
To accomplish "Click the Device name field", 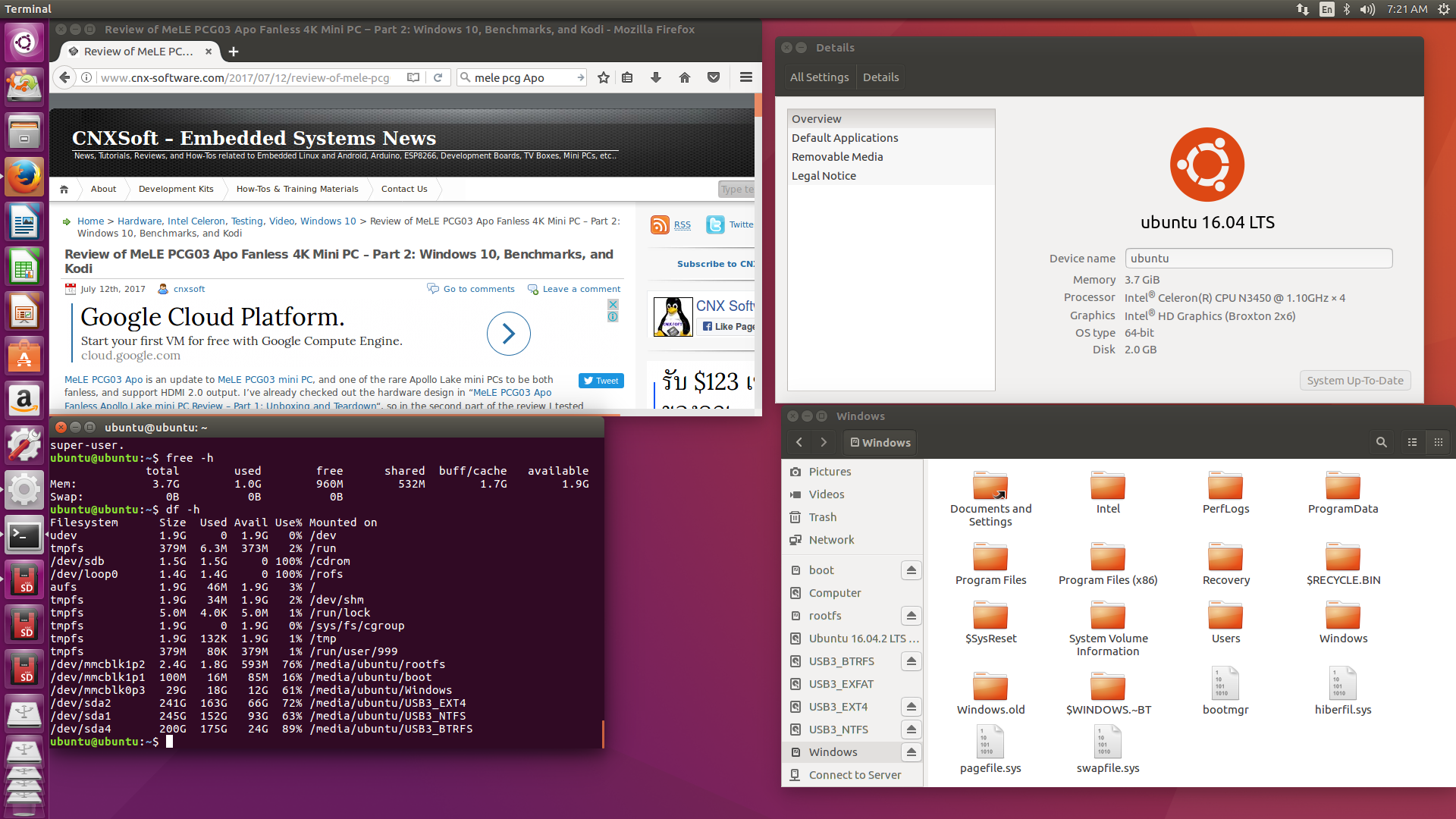I will click(x=1259, y=259).
